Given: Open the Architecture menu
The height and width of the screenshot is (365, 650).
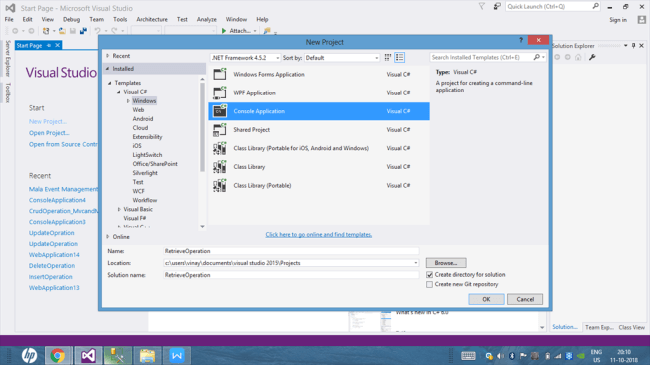Looking at the screenshot, I should click(x=152, y=19).
